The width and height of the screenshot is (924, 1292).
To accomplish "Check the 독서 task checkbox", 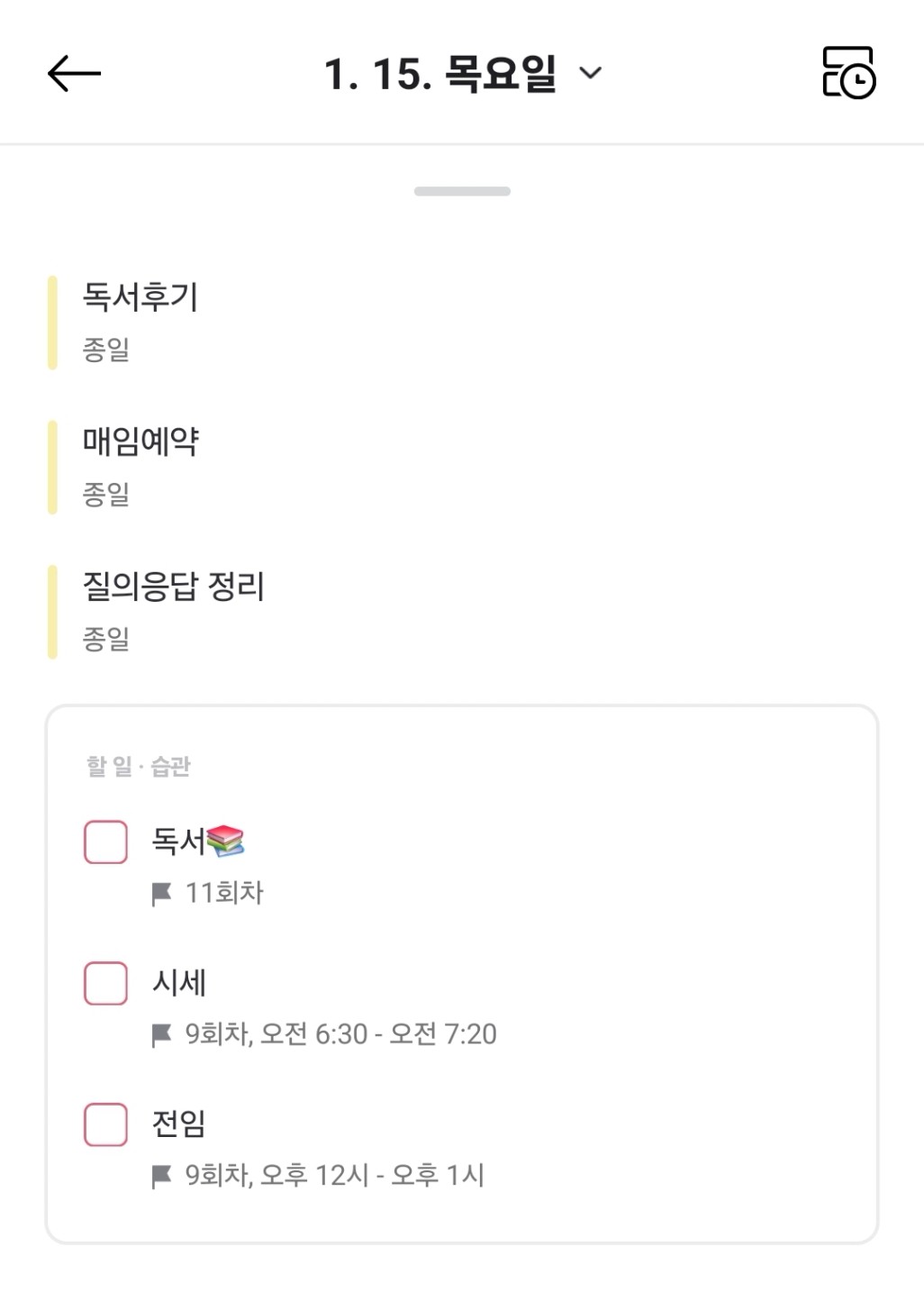I will (105, 842).
